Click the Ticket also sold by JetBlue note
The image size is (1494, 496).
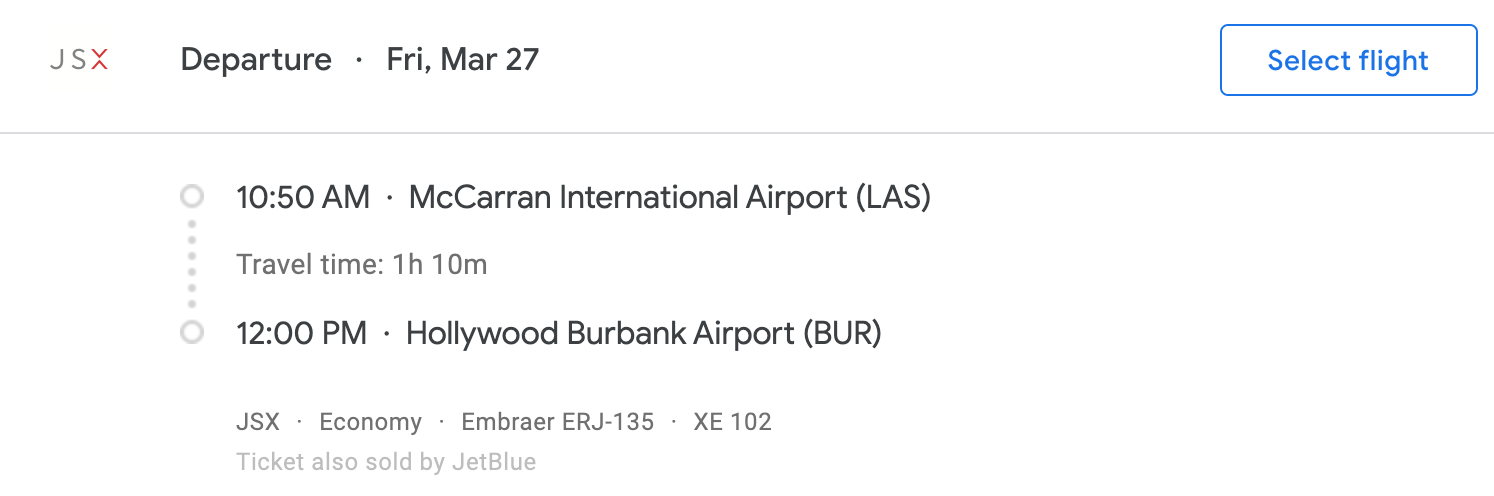pos(386,462)
